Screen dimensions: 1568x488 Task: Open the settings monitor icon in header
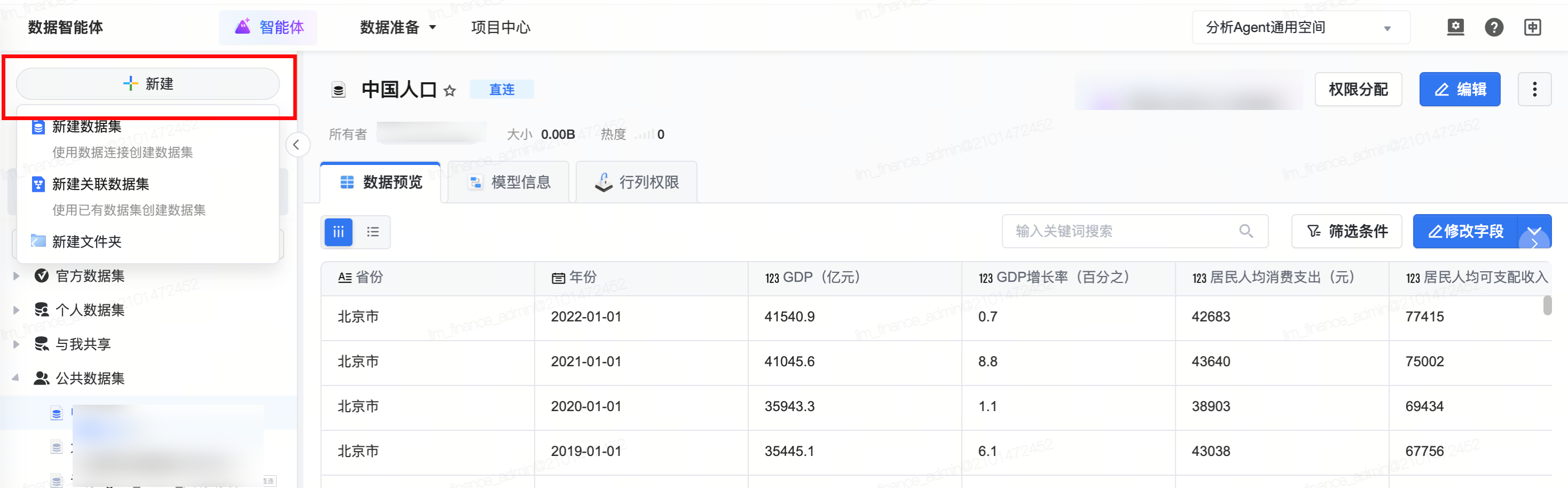pyautogui.click(x=1455, y=27)
